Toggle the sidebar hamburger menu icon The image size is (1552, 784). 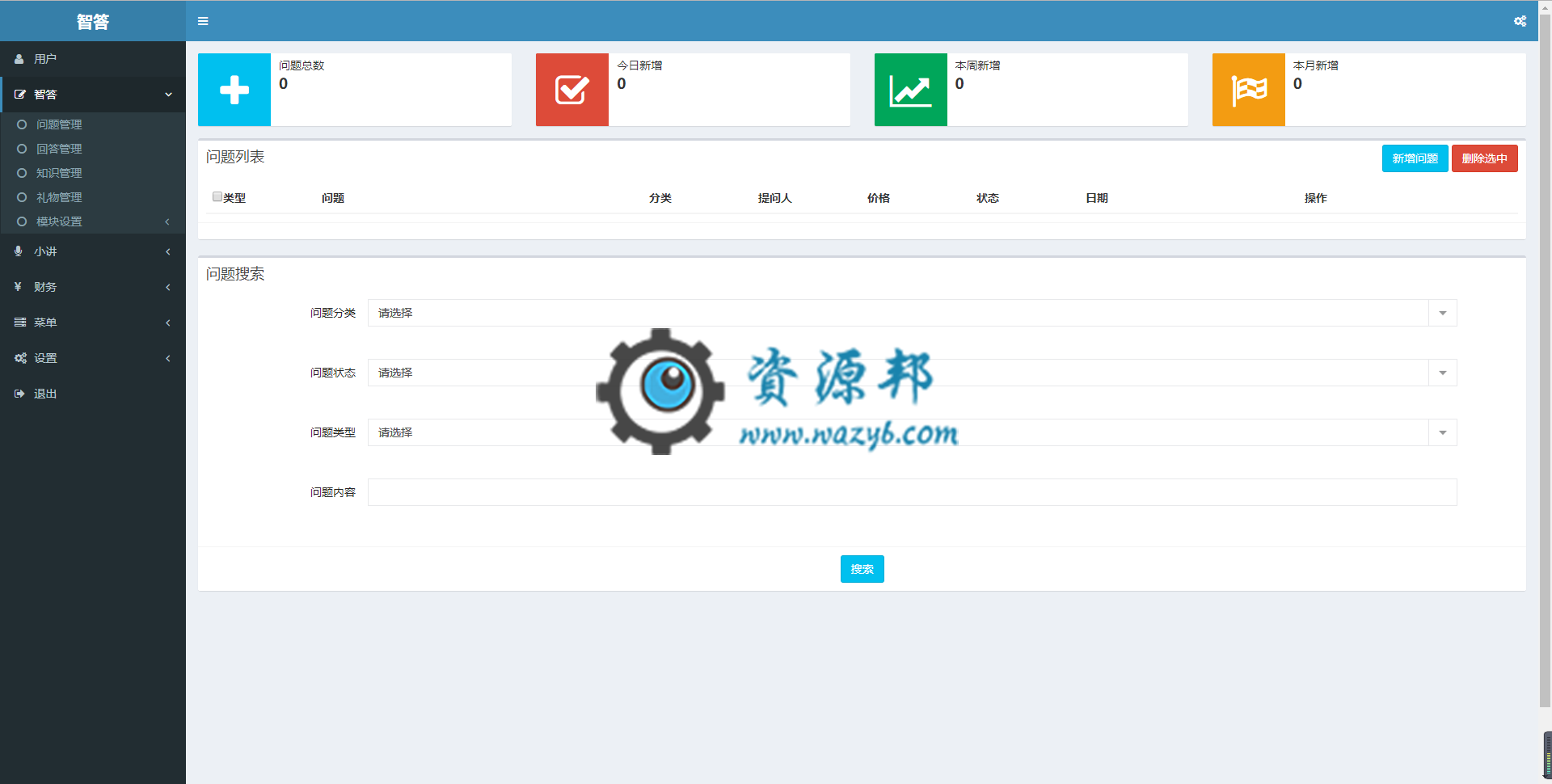click(203, 21)
